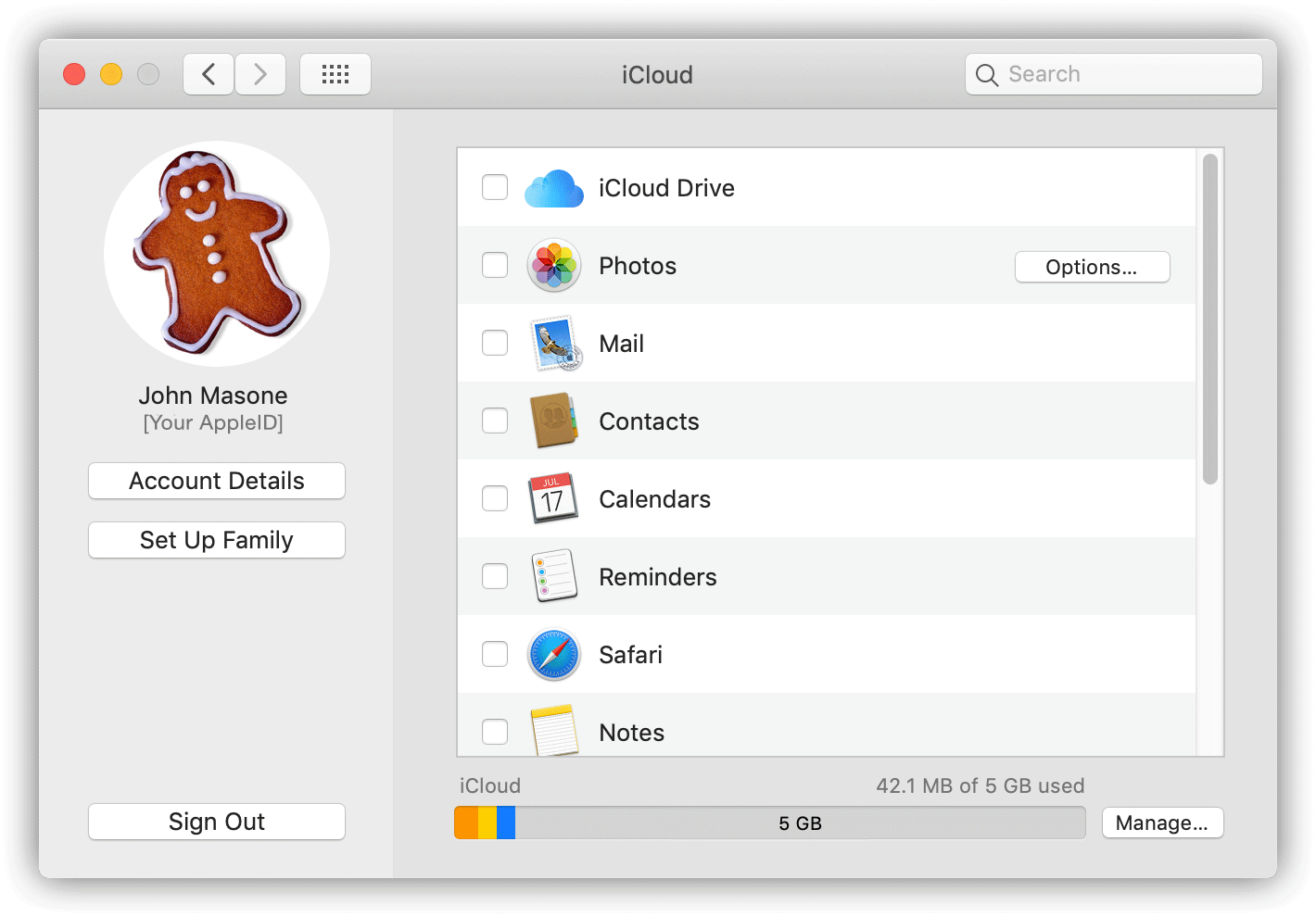Select the Reminders label text
The image size is (1316, 917).
coord(657,577)
